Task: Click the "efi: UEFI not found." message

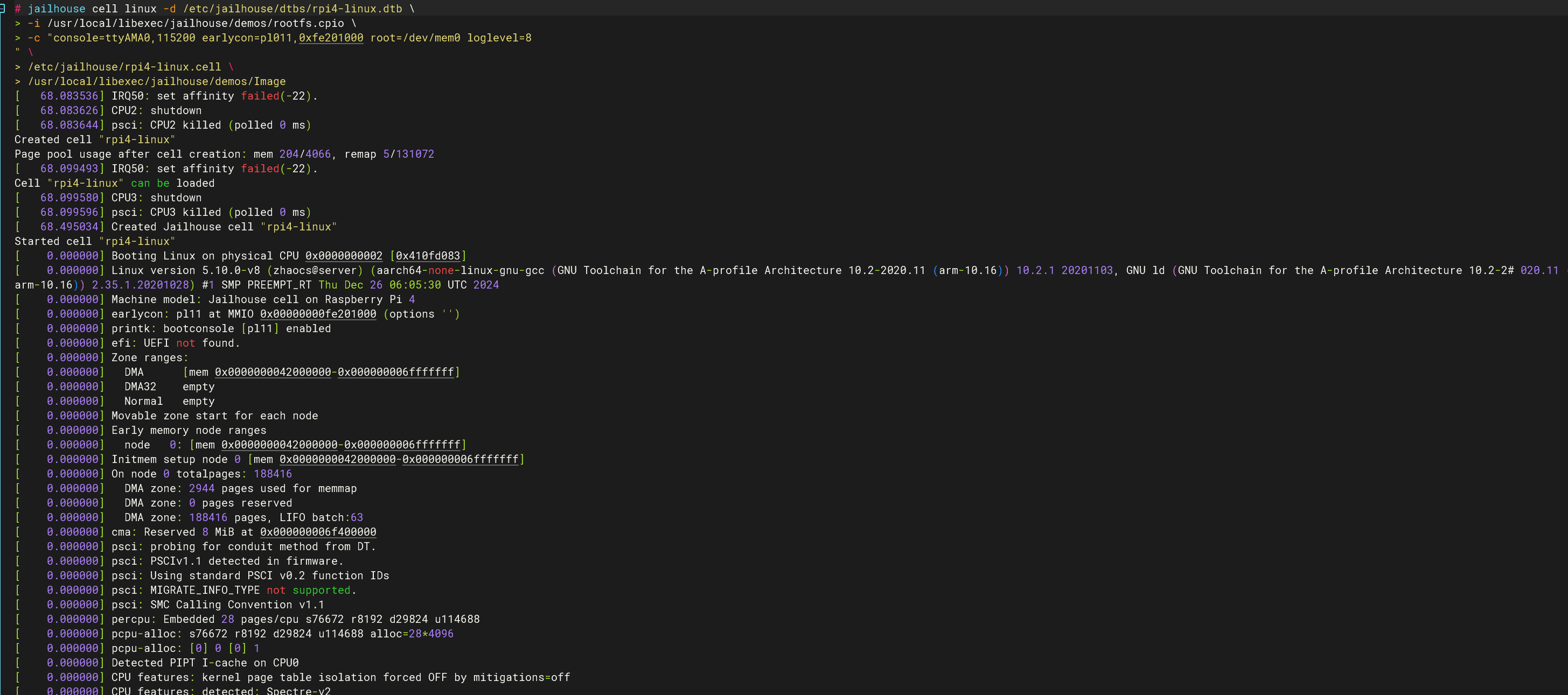Action: pos(176,343)
